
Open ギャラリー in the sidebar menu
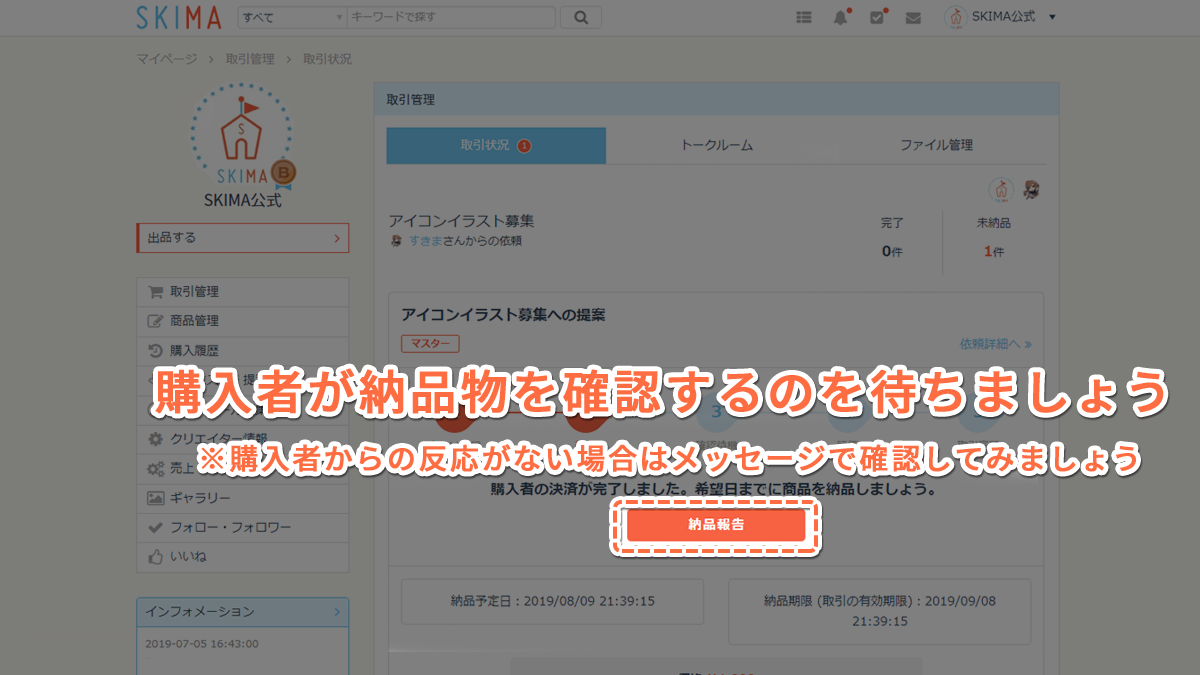pos(201,498)
